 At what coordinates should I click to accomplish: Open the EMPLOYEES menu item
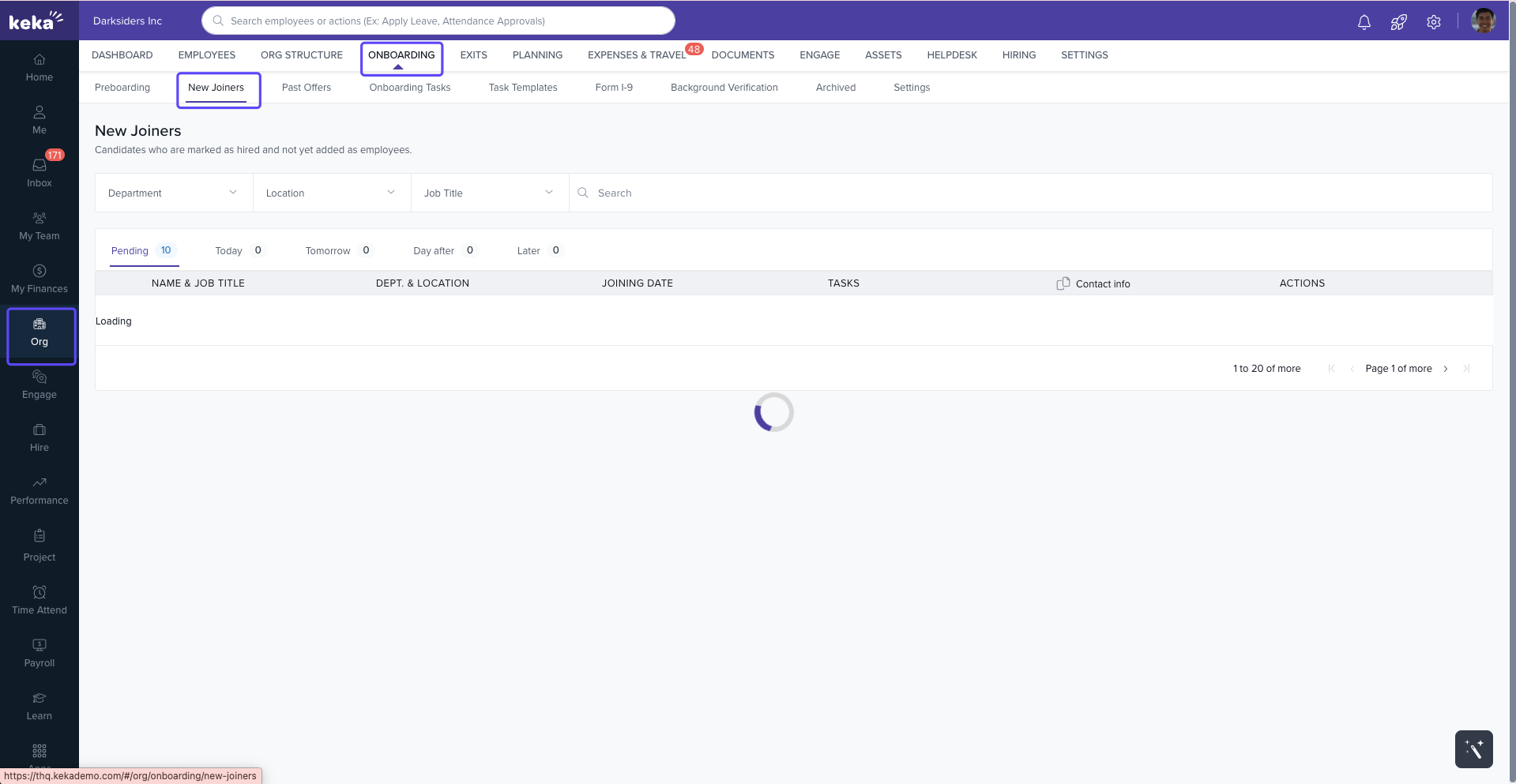pyautogui.click(x=207, y=55)
